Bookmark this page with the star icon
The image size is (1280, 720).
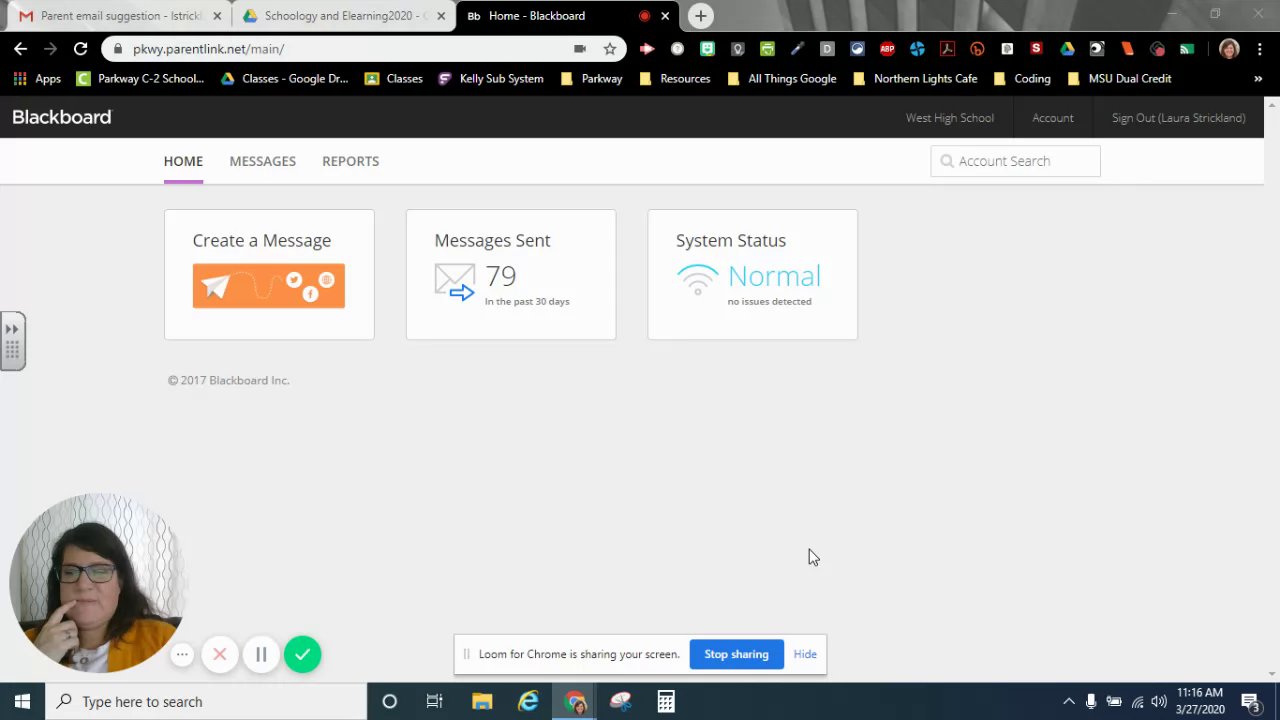pyautogui.click(x=610, y=48)
